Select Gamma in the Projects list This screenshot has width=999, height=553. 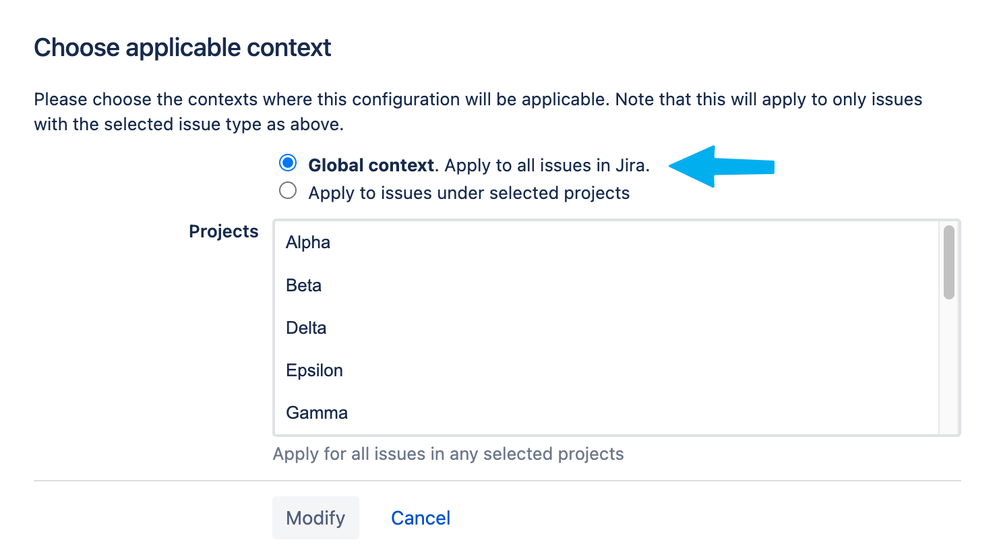(x=607, y=413)
